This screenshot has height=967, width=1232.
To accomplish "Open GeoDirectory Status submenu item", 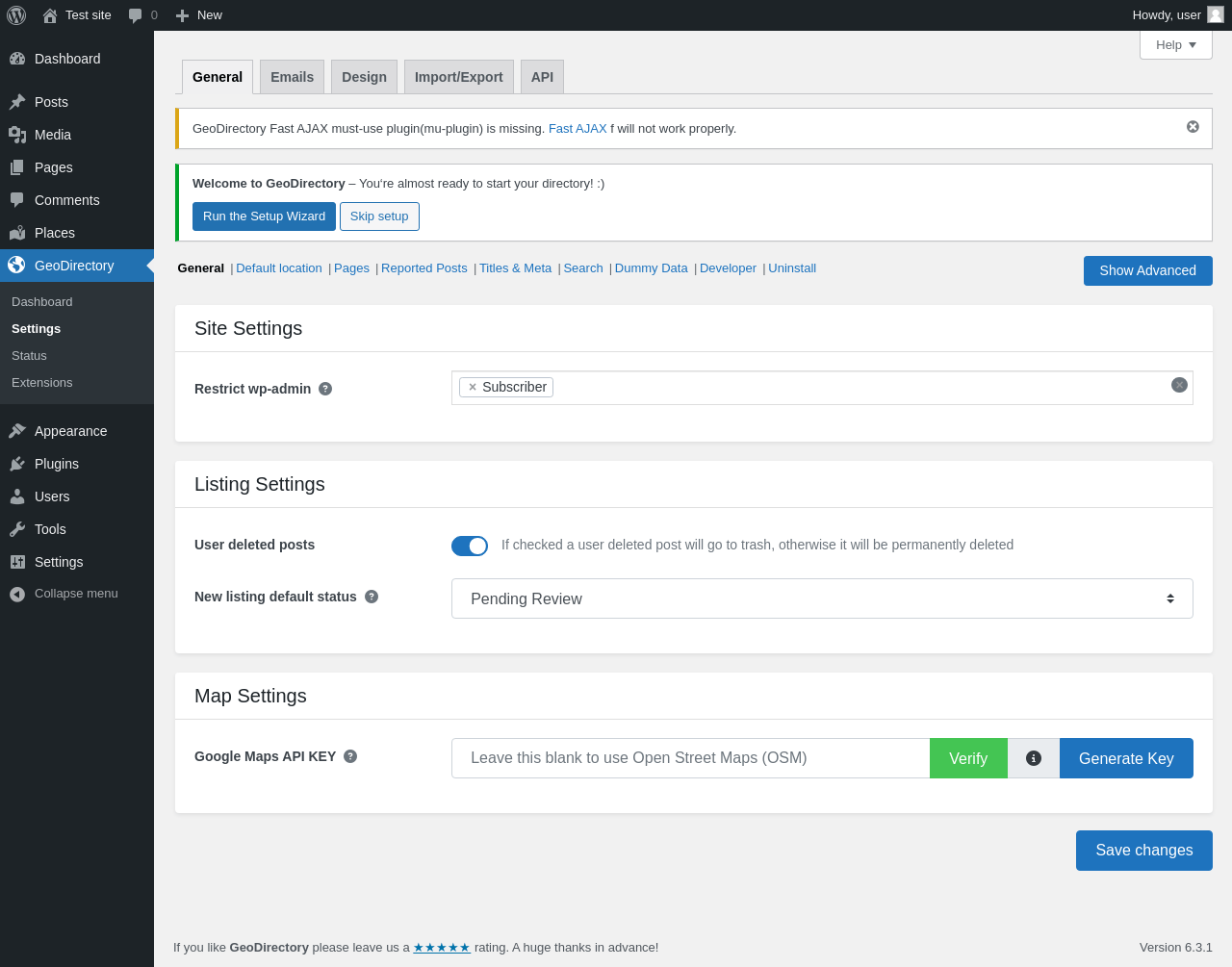I will (29, 356).
